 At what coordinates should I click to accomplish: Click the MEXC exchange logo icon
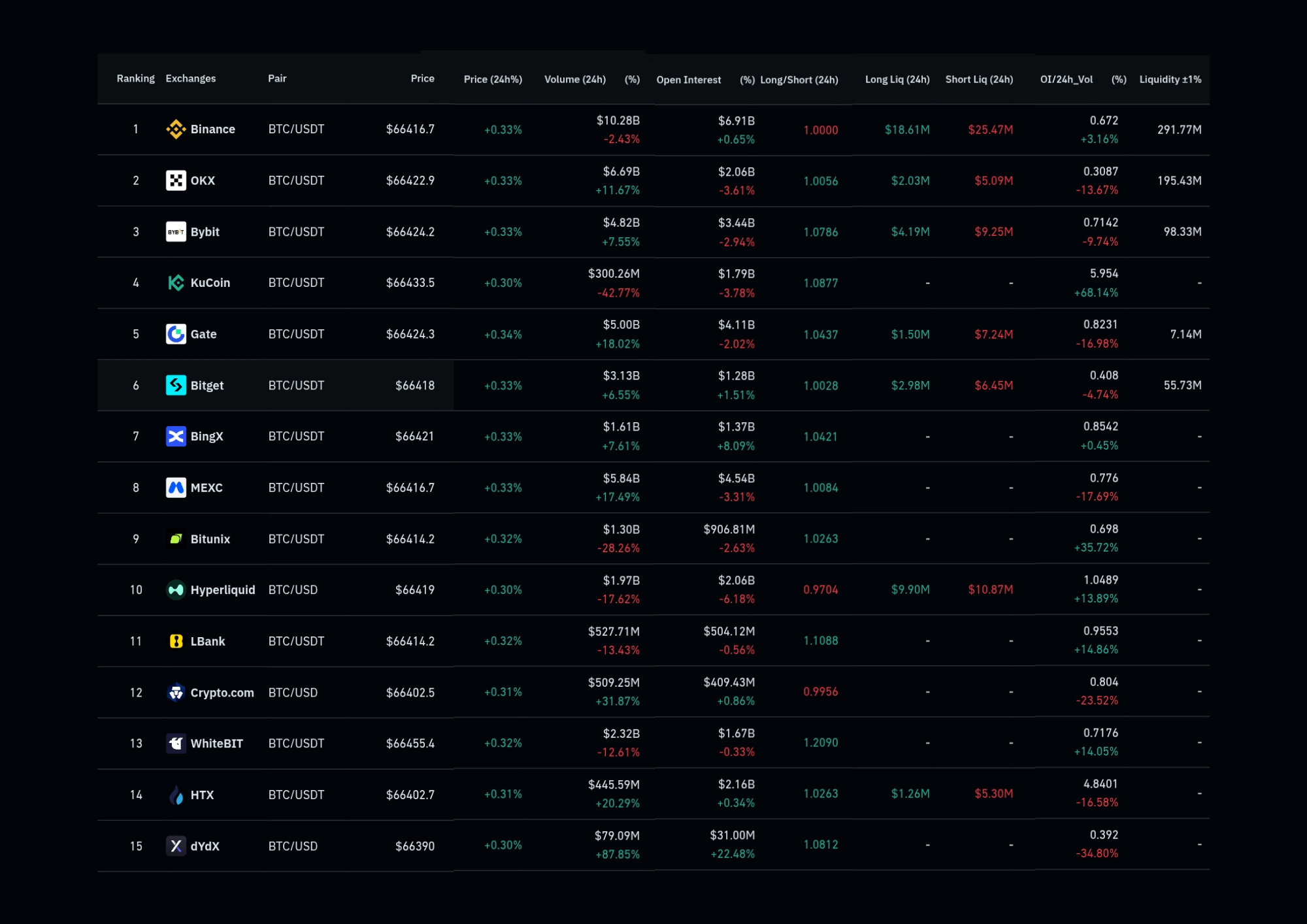(x=176, y=487)
